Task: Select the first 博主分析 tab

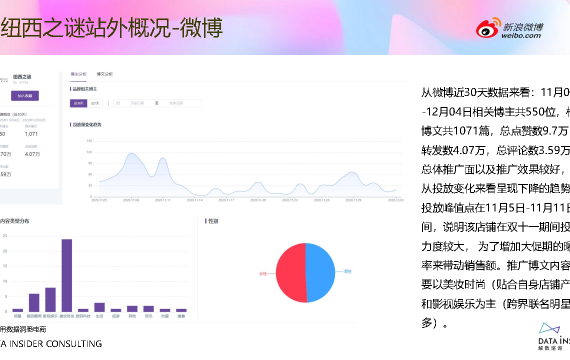Action: pyautogui.click(x=79, y=74)
